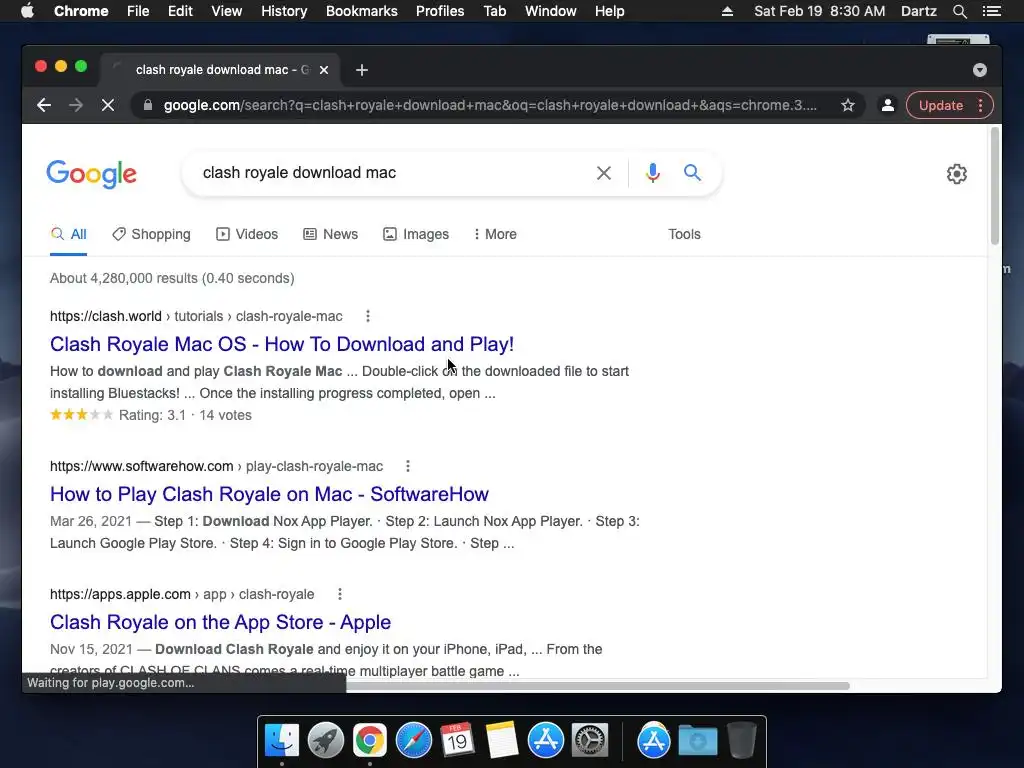Open Notification Center list icon
The height and width of the screenshot is (768, 1024).
pos(991,11)
